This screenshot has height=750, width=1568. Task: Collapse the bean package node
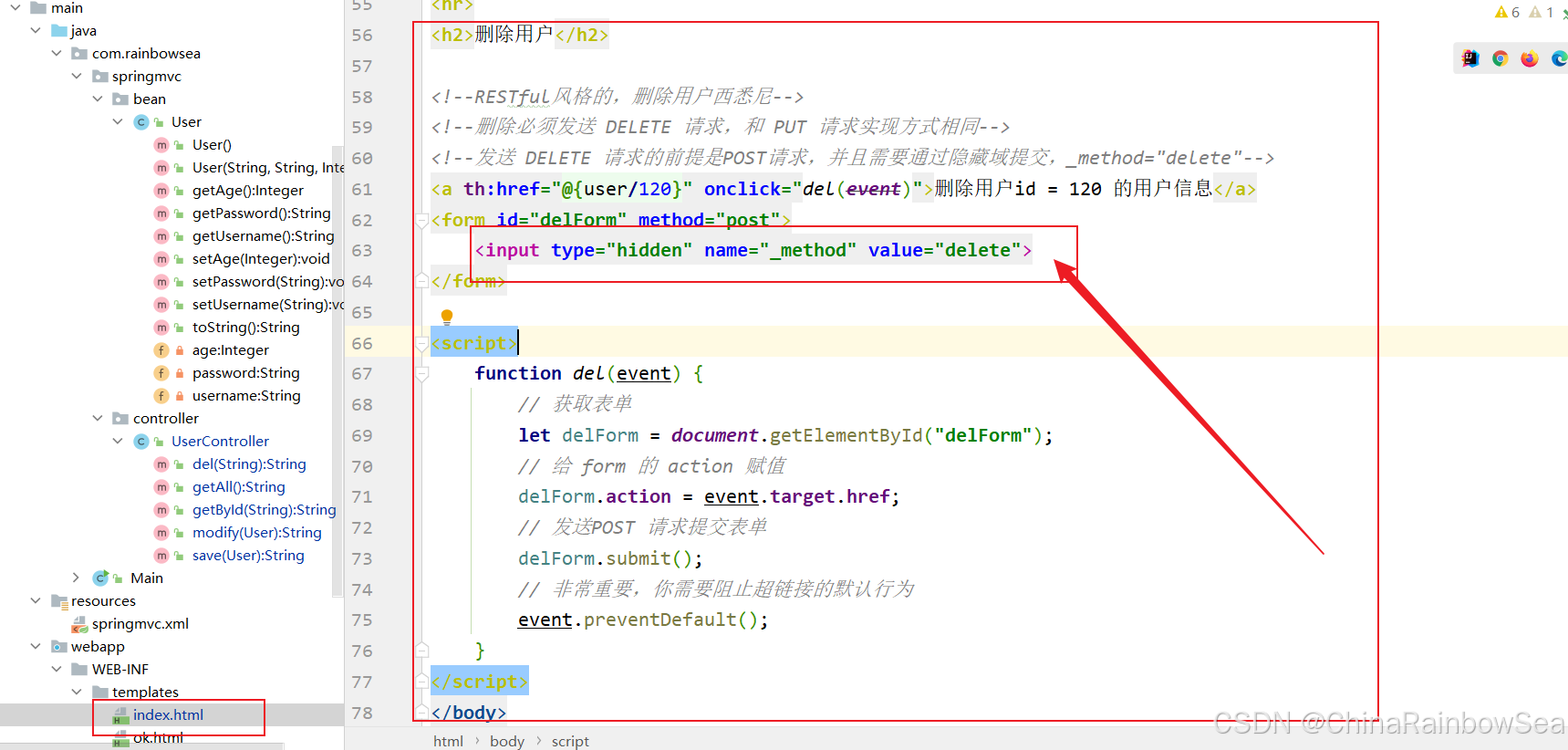click(98, 99)
